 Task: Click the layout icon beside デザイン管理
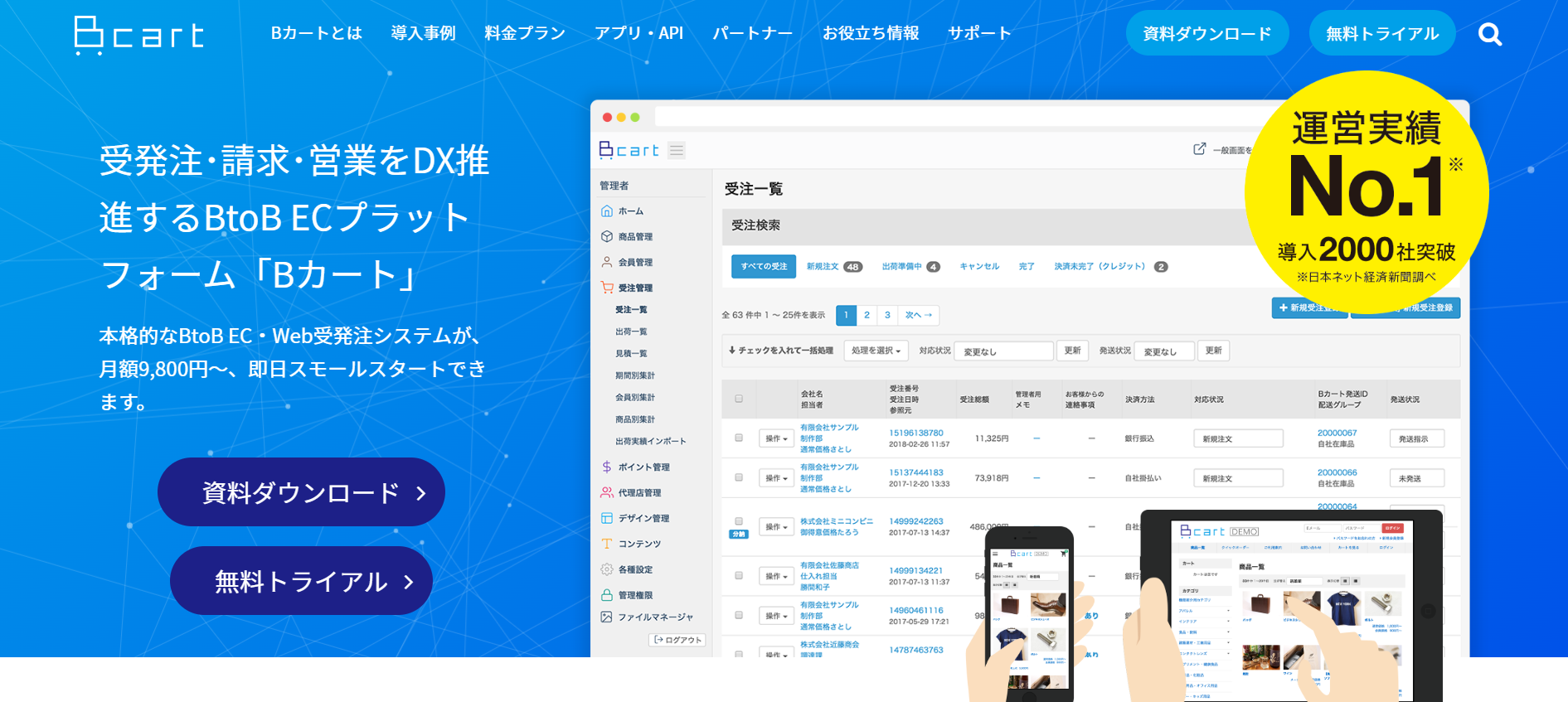pos(607,518)
